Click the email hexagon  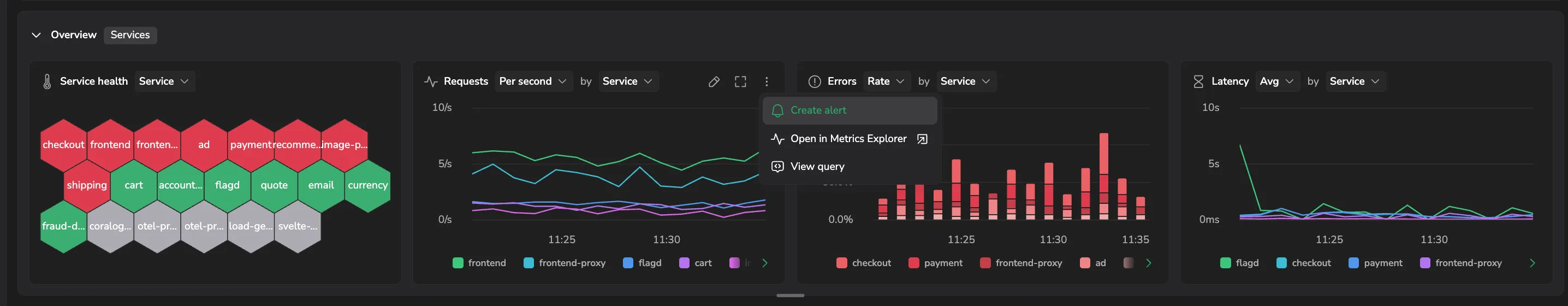point(321,185)
